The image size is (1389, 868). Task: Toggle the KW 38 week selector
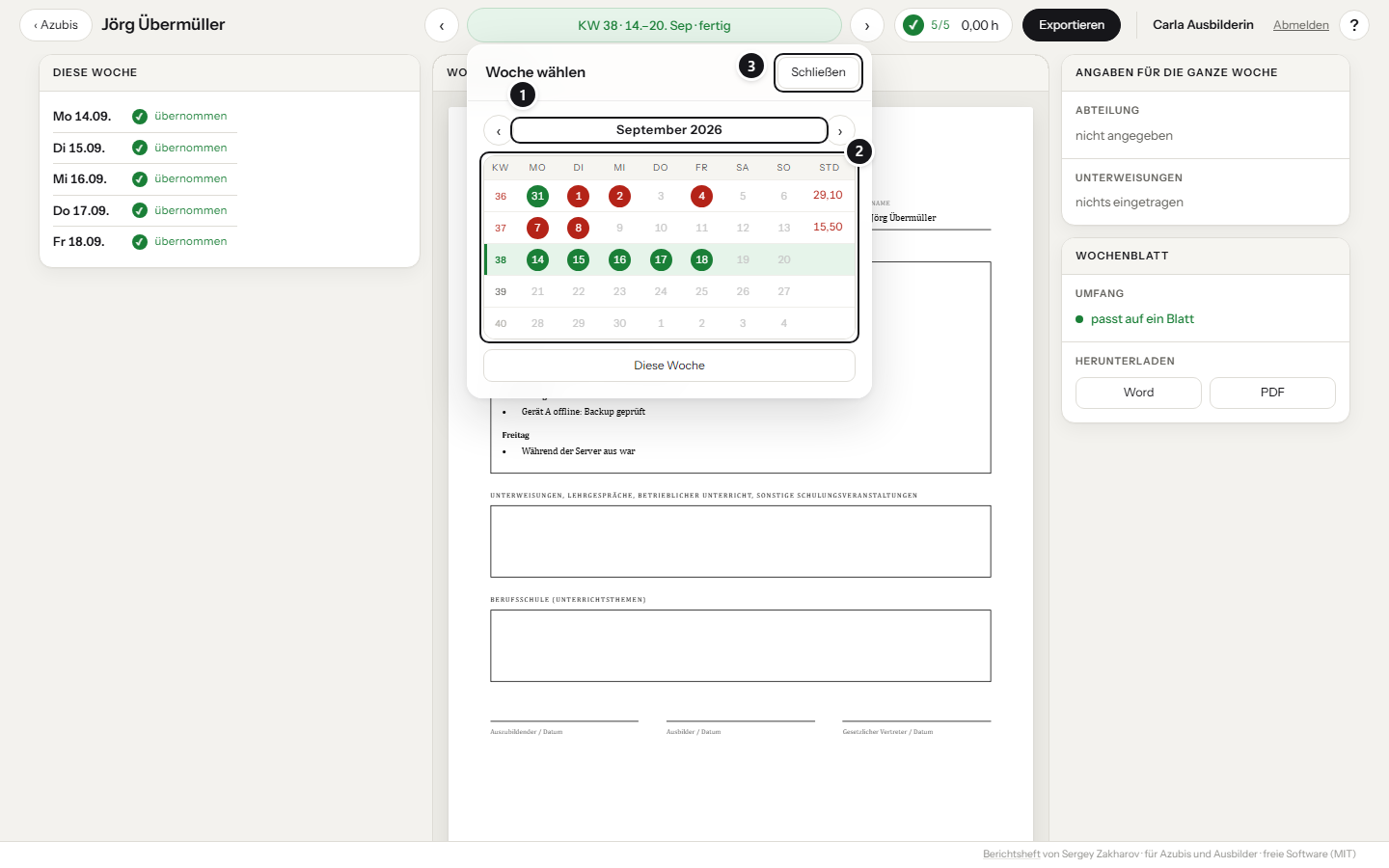(654, 25)
